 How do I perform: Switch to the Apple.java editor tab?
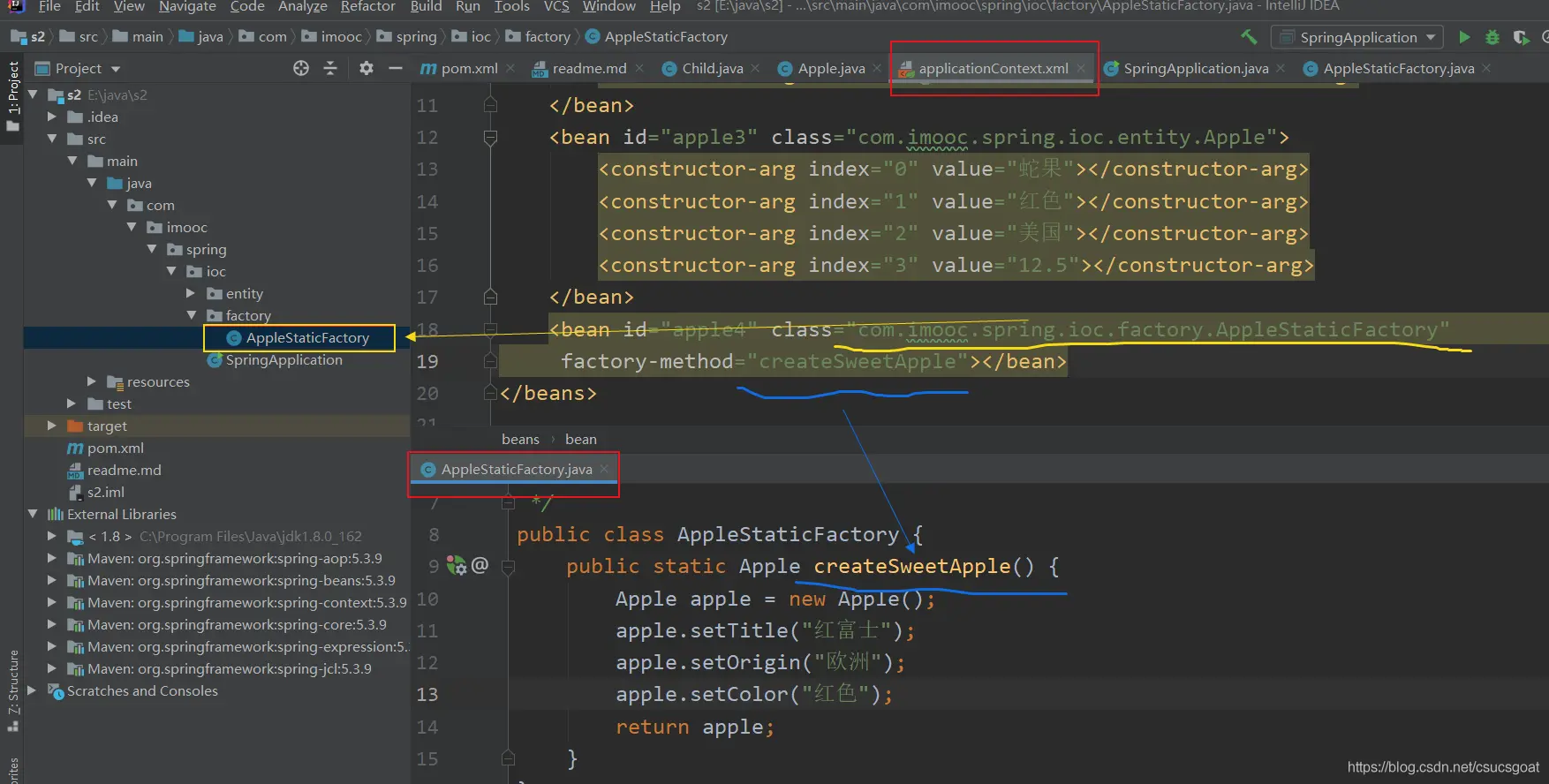[830, 68]
